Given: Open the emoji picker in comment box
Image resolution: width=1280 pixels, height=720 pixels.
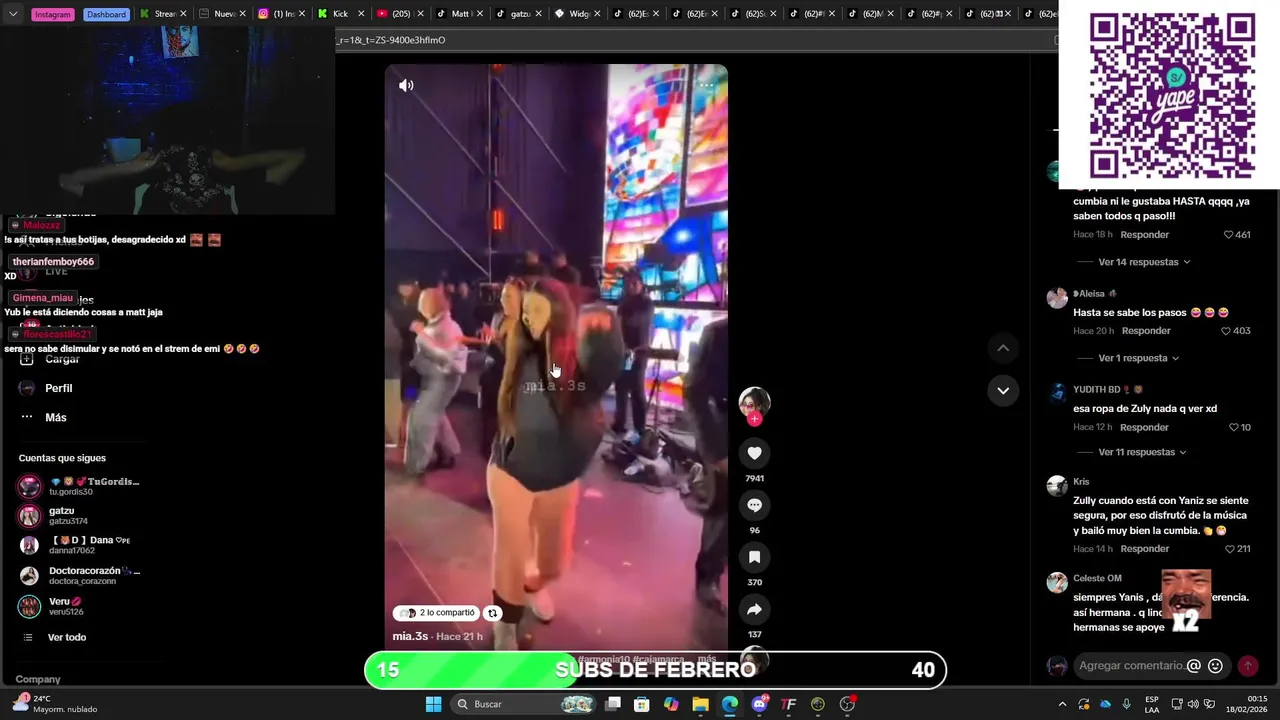Looking at the screenshot, I should point(1215,666).
